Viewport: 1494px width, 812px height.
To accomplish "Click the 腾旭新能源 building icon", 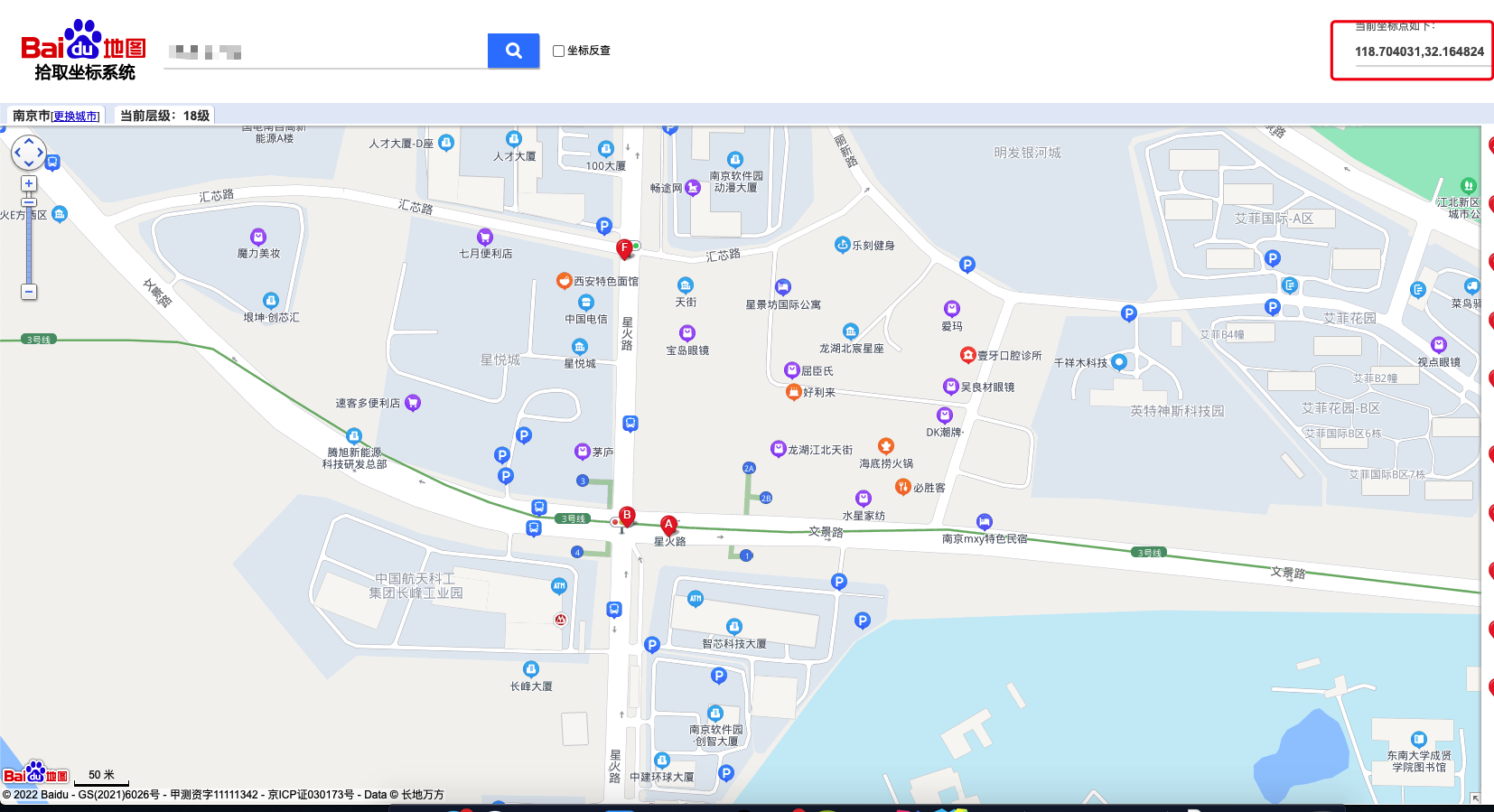I will (x=354, y=436).
